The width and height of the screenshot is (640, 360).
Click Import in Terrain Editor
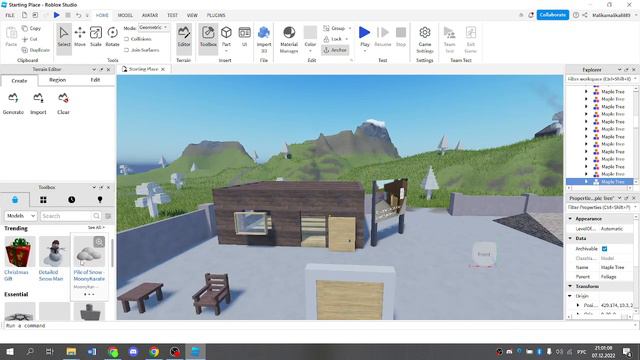pos(38,103)
